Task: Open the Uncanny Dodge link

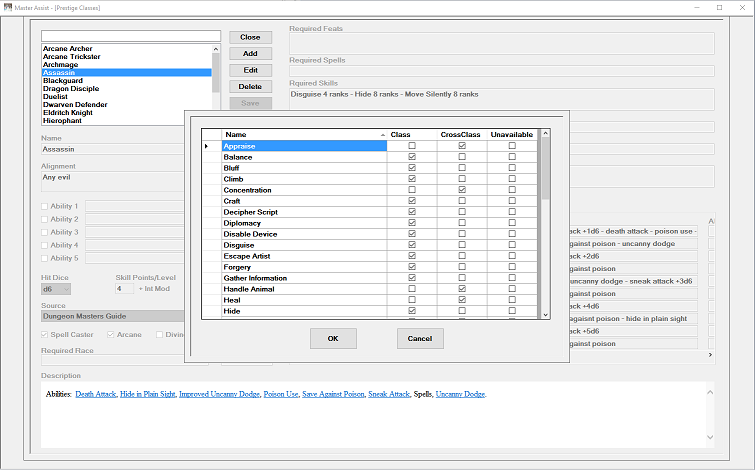Action: [x=460, y=394]
